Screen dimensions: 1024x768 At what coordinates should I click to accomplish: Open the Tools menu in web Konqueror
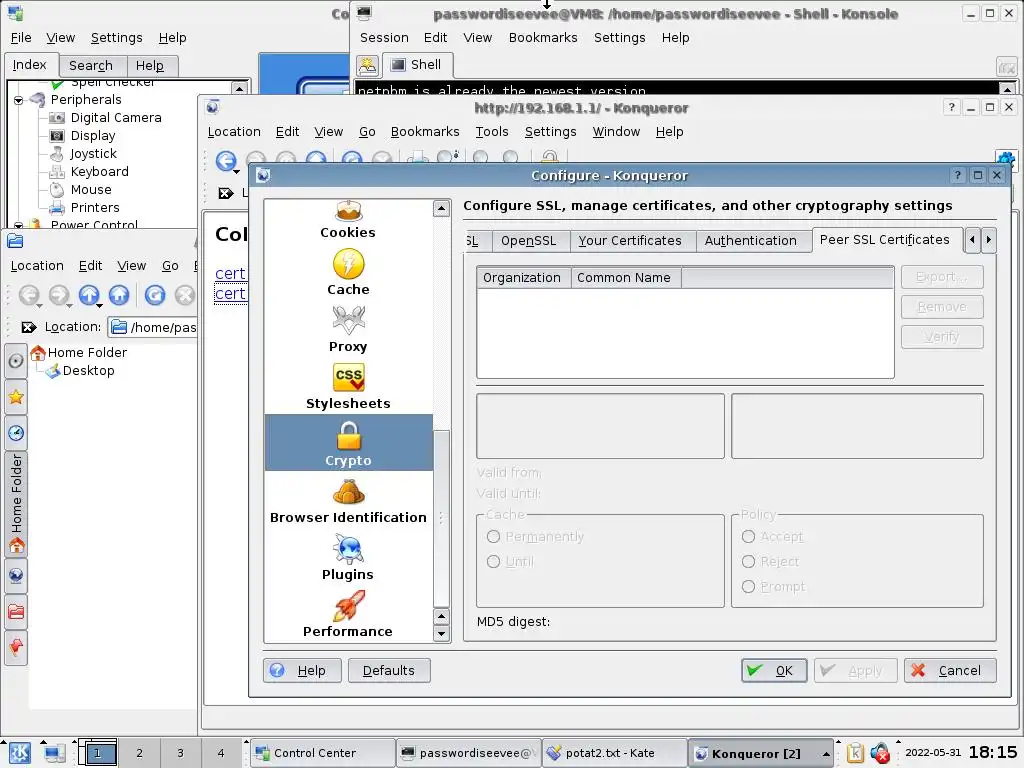click(x=492, y=132)
